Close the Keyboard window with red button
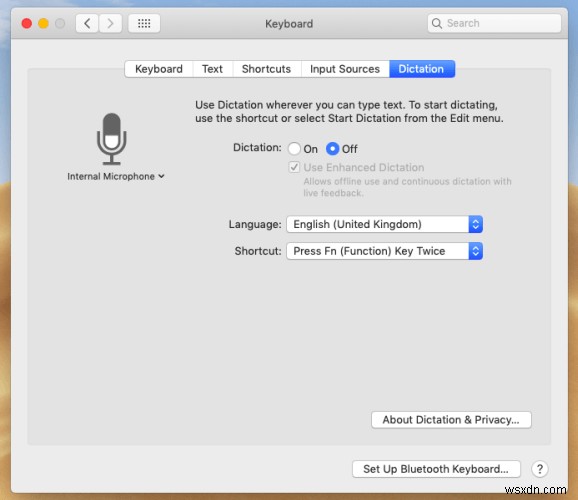Screen dimensions: 578x500 27,24
